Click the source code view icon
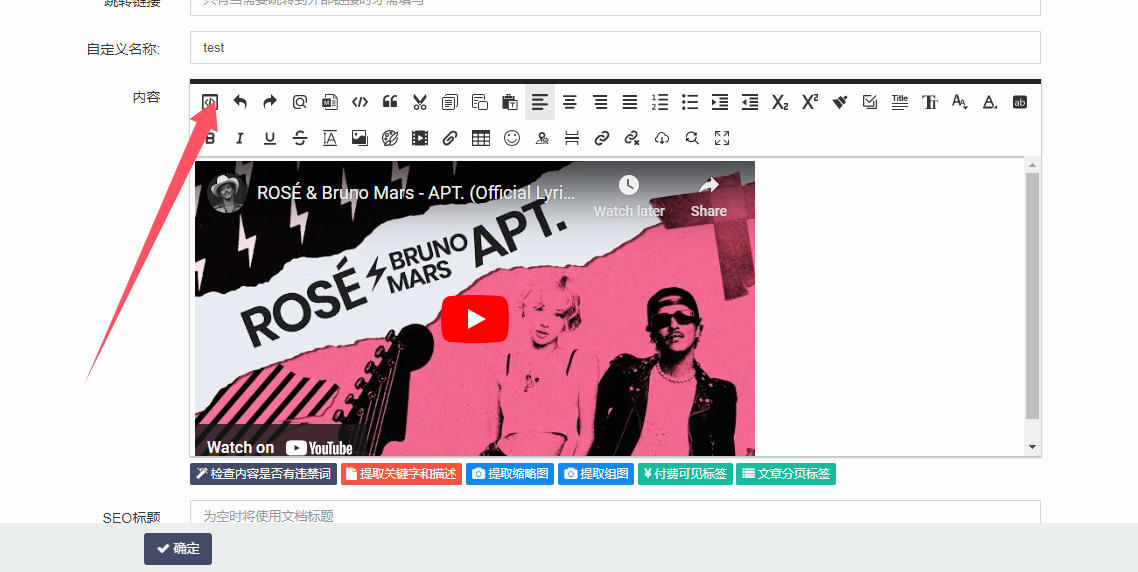 point(210,102)
